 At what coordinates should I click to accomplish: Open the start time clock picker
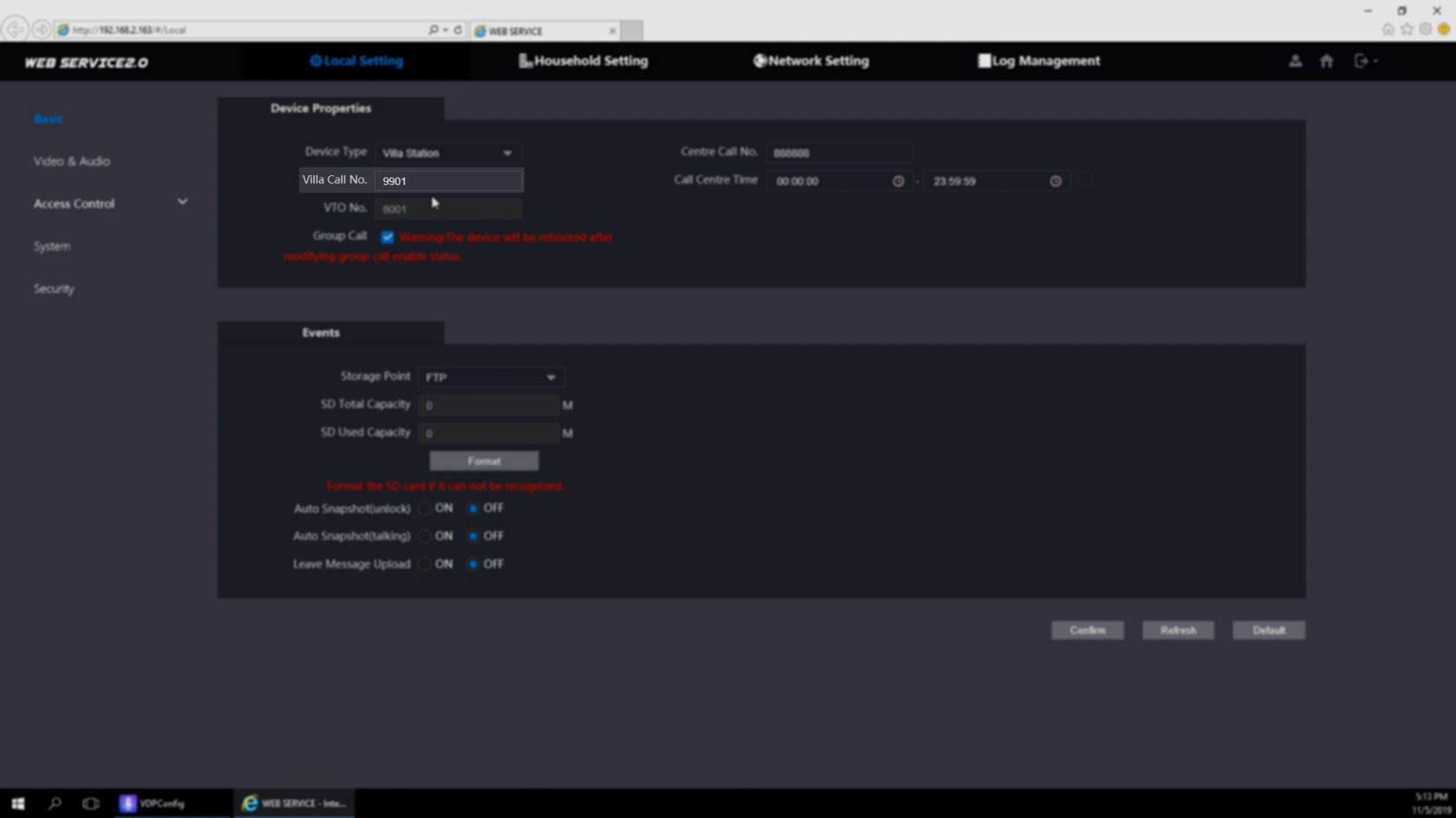[898, 181]
